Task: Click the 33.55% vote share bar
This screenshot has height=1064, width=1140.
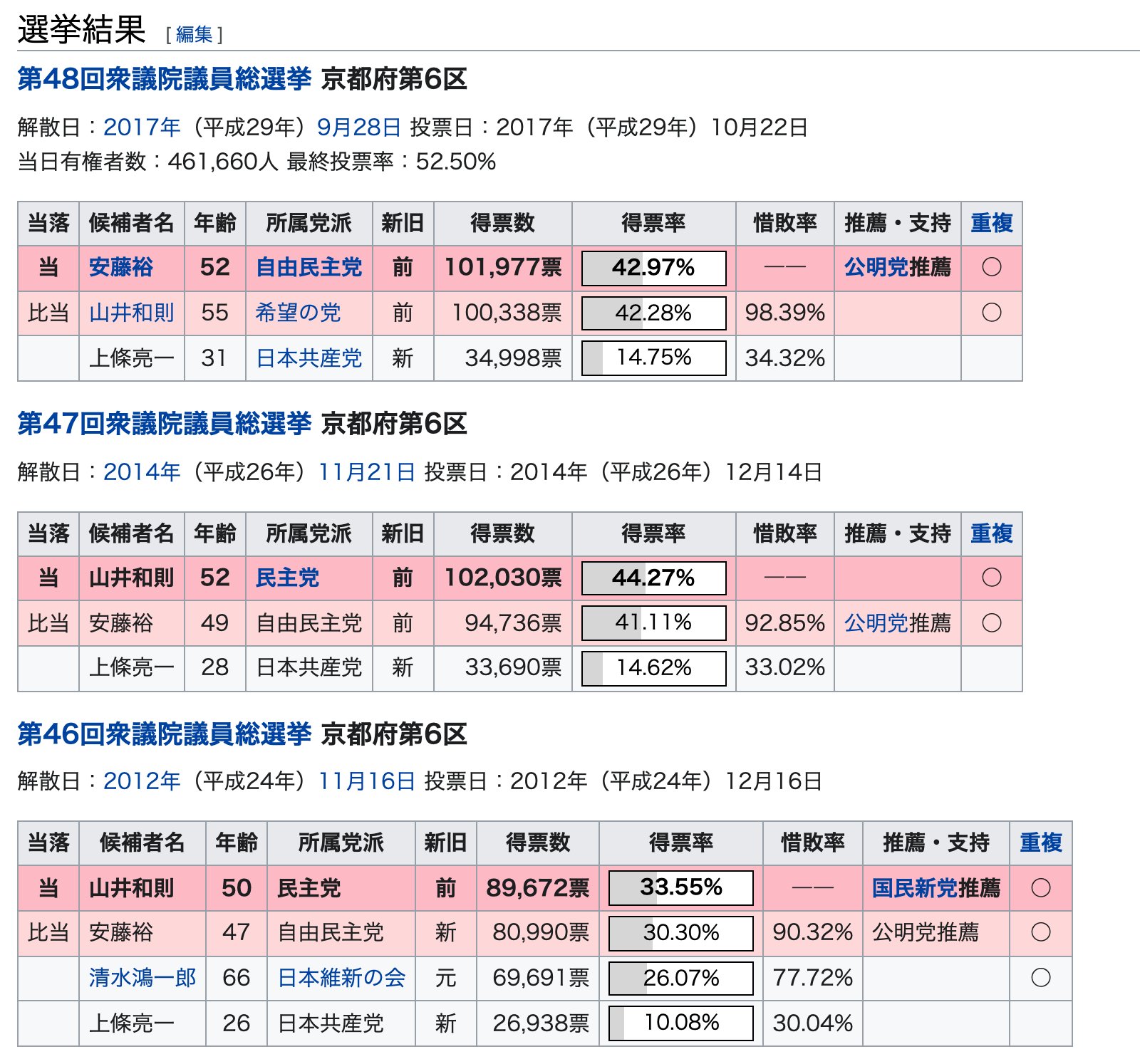Action: point(680,887)
